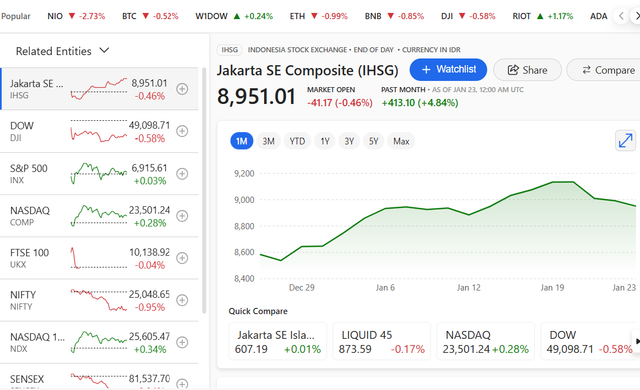Open the LIQUID 45 quick compare card

[x=382, y=341]
